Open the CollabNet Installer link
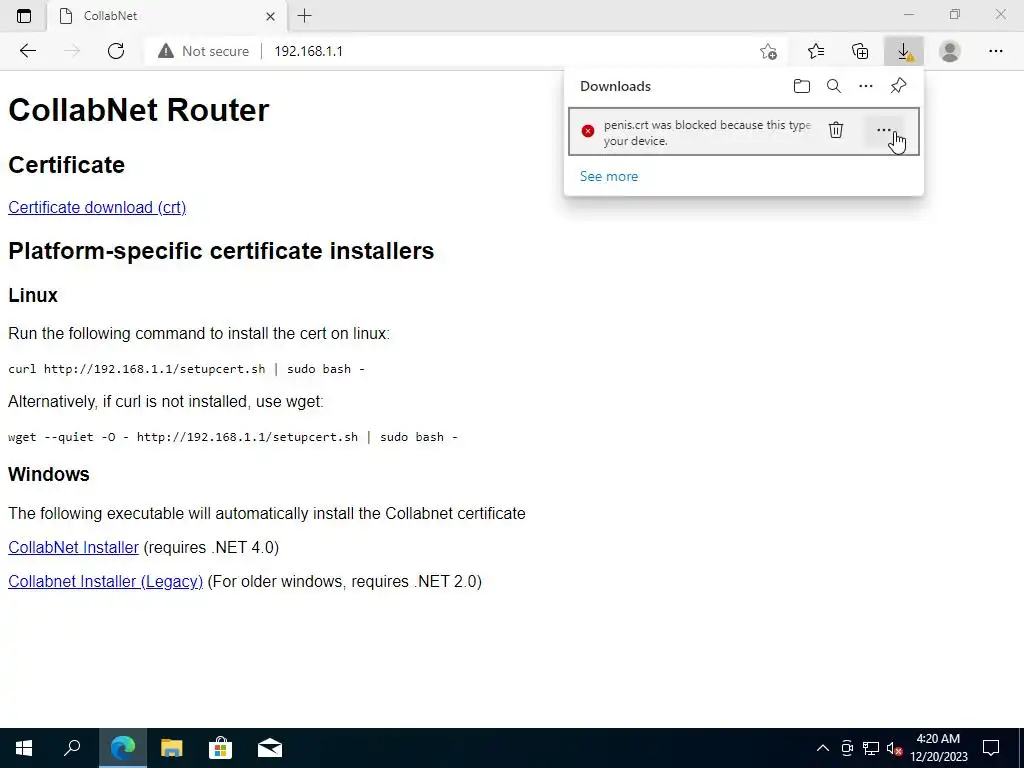 (x=73, y=547)
